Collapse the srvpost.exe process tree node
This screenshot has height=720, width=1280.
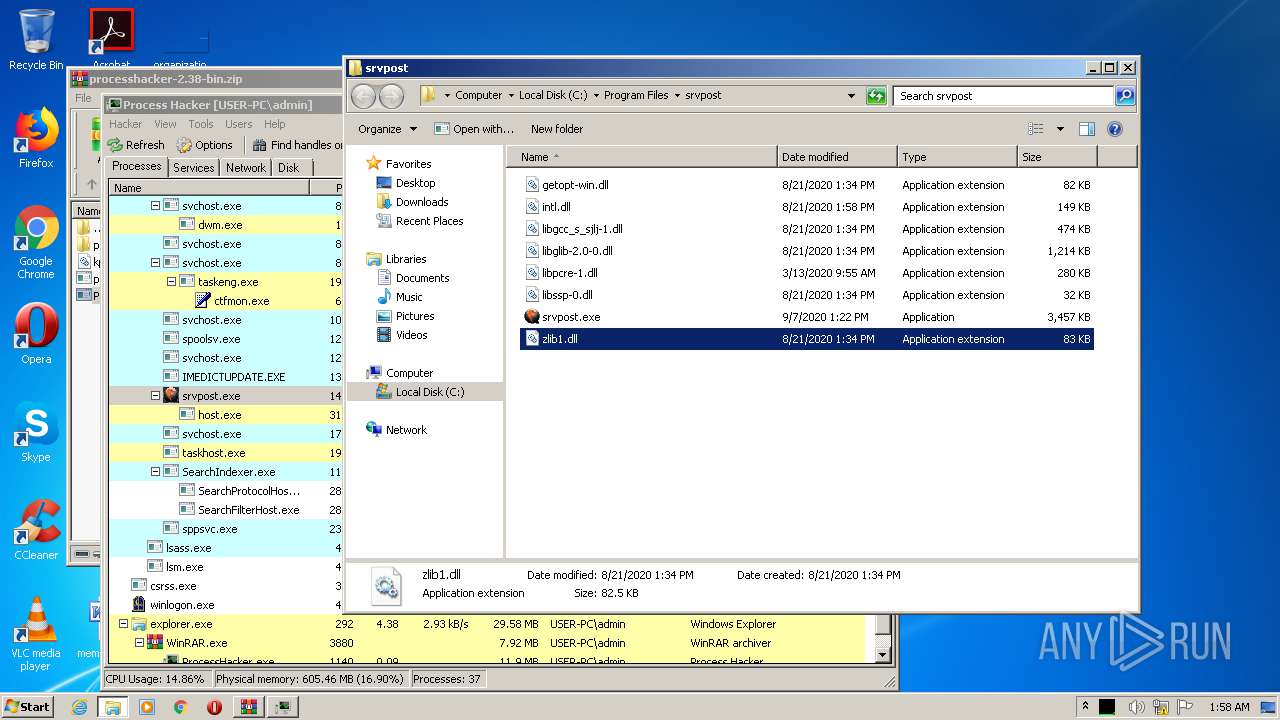[155, 396]
